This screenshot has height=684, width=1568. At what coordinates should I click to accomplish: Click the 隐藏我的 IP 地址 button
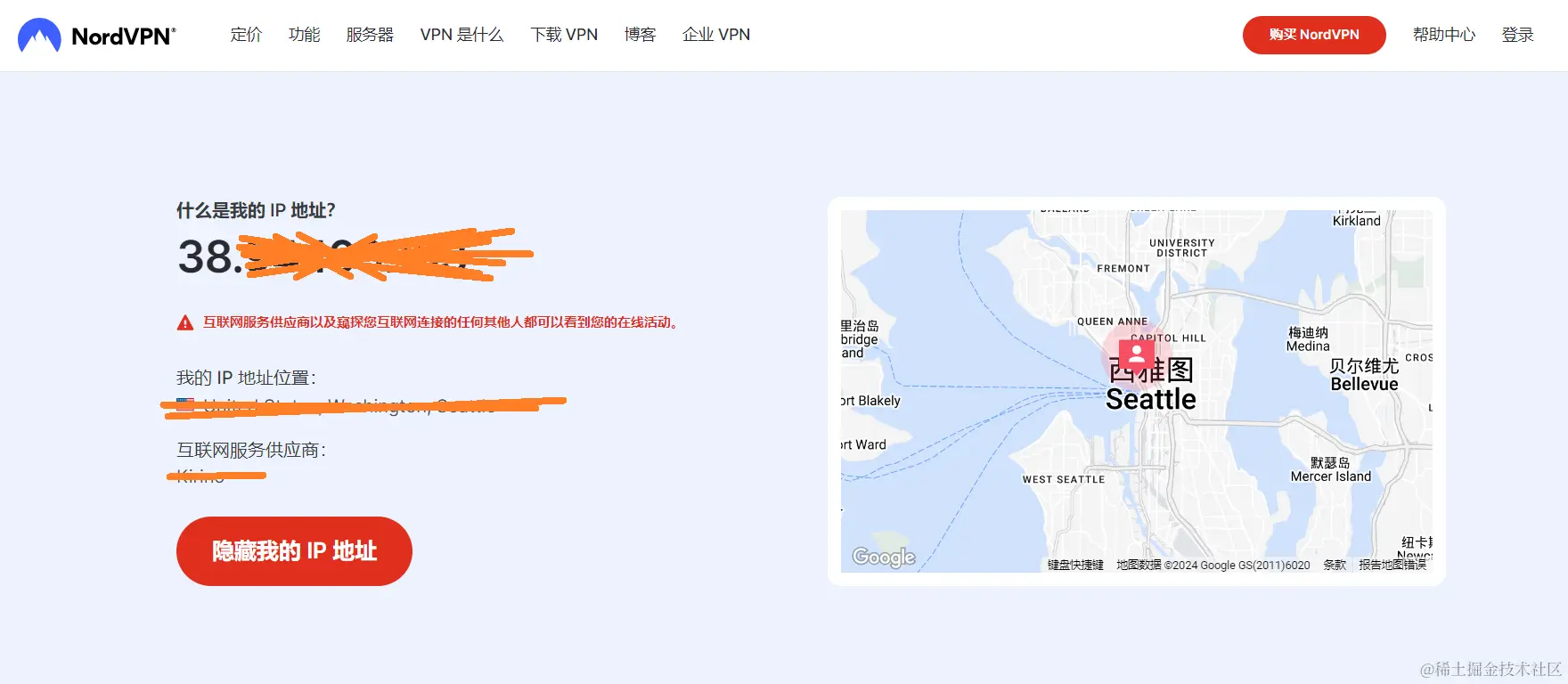pos(294,551)
